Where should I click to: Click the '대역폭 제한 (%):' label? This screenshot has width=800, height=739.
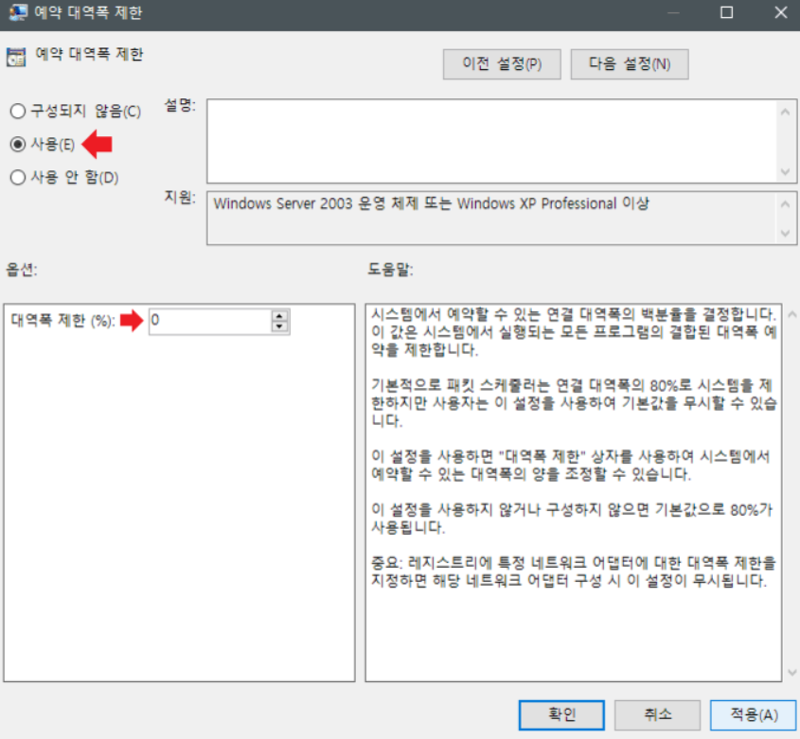62,321
